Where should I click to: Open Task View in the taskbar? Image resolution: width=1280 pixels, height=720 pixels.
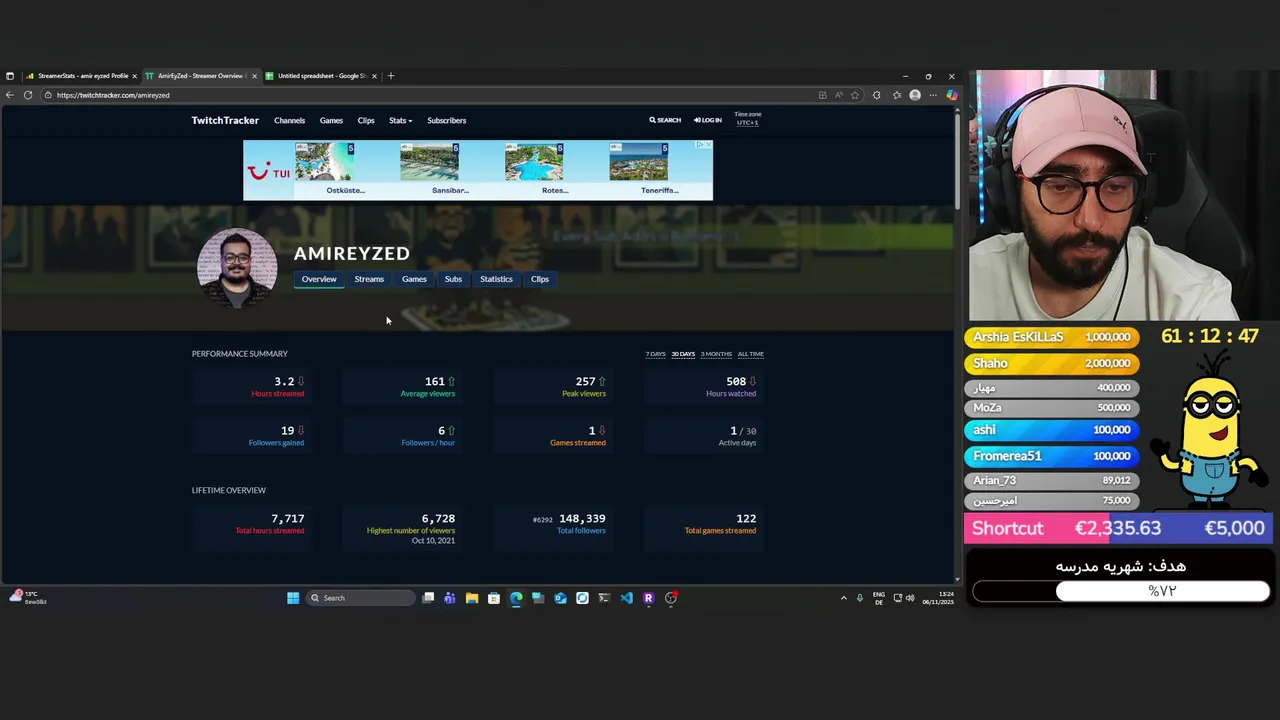click(428, 598)
